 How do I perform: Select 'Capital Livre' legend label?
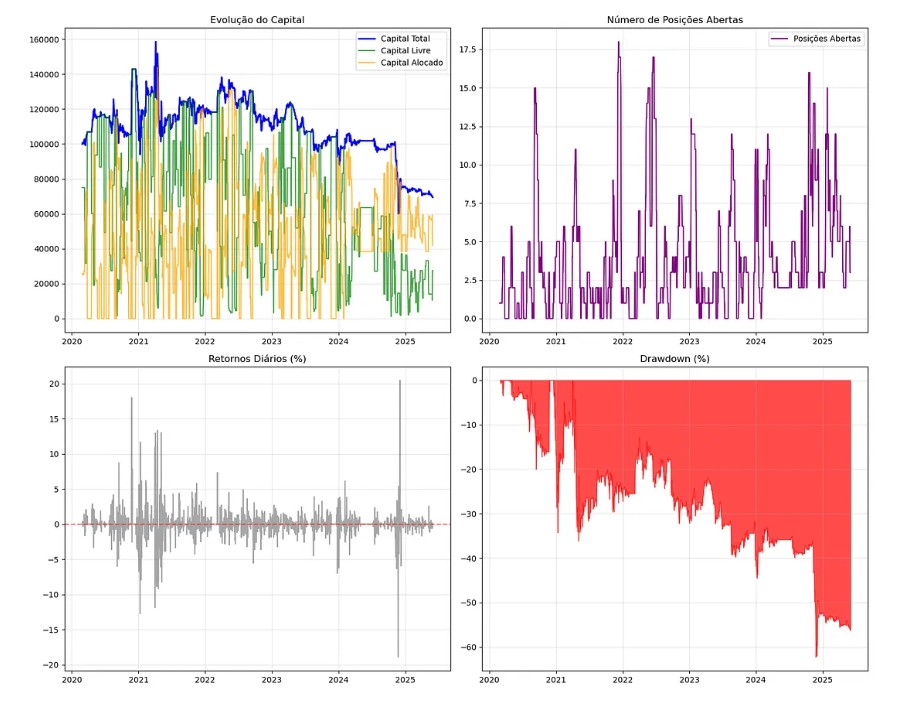405,50
